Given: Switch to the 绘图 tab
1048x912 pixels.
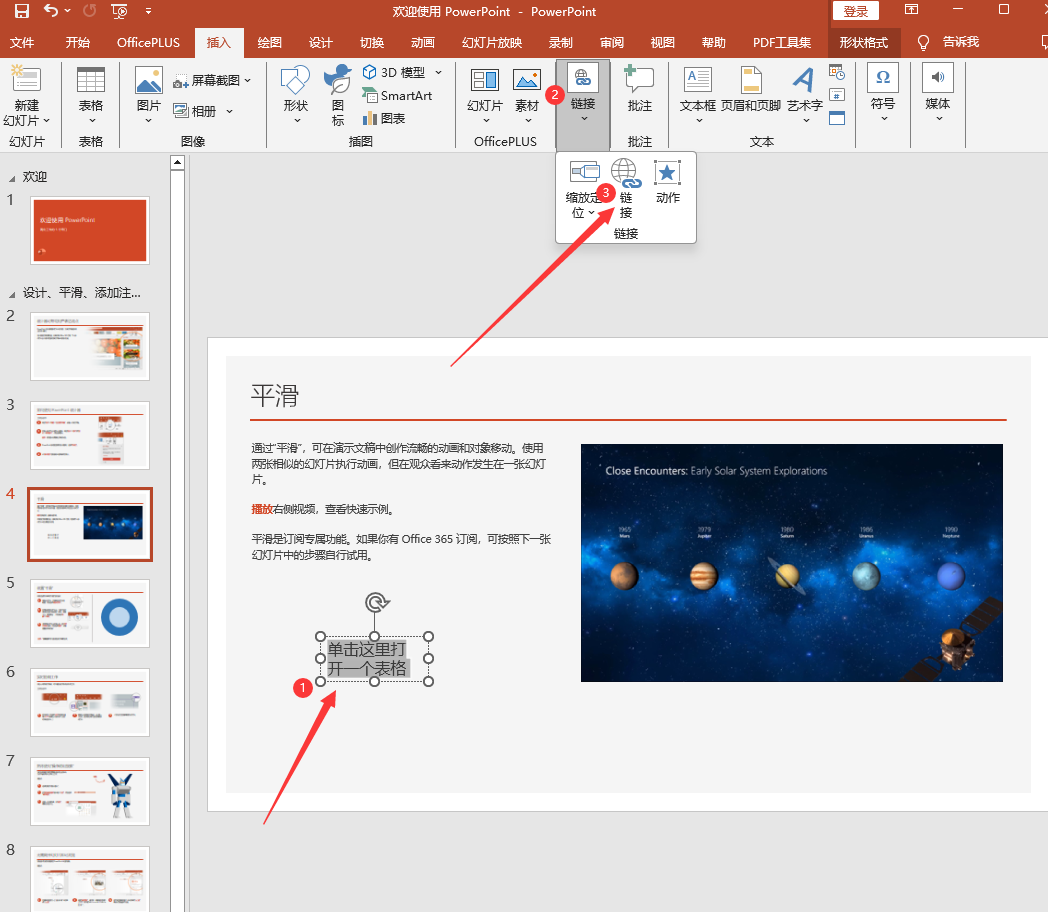Looking at the screenshot, I should coord(269,42).
